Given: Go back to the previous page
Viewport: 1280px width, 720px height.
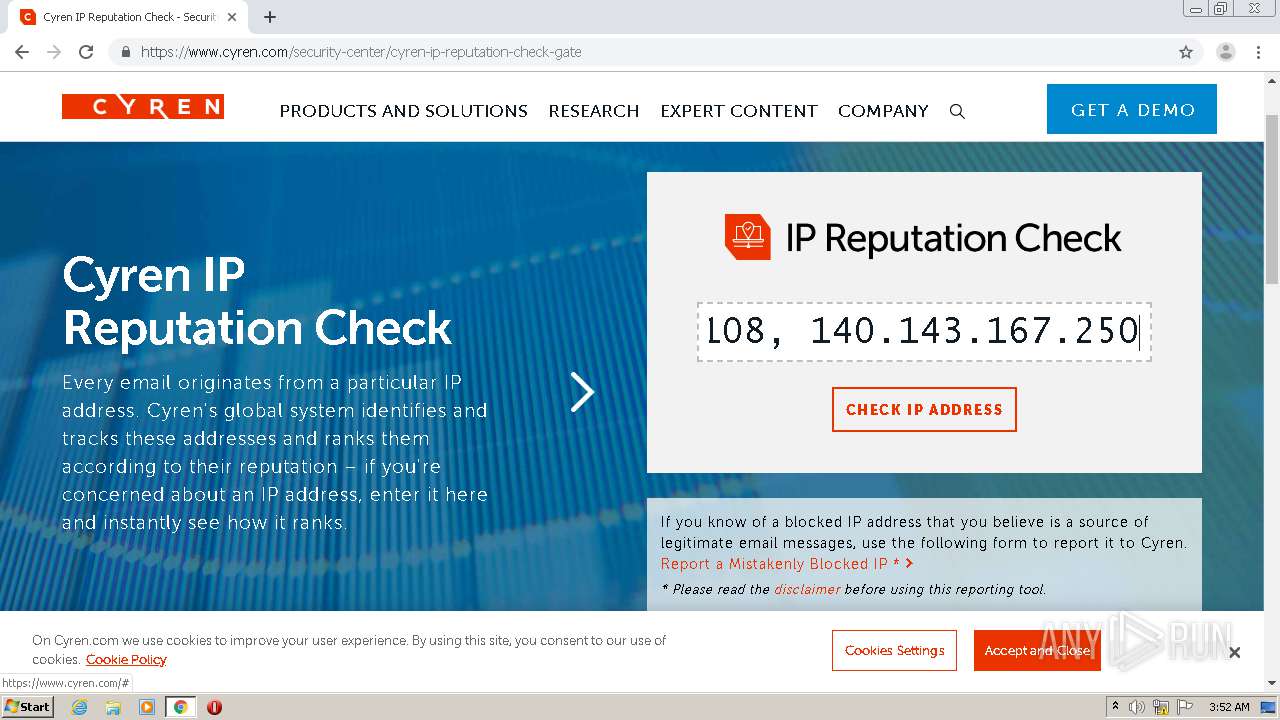Looking at the screenshot, I should pyautogui.click(x=22, y=52).
